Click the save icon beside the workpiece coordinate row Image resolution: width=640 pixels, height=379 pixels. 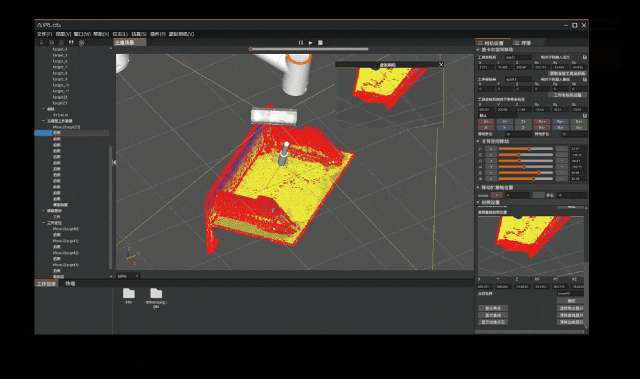click(584, 80)
